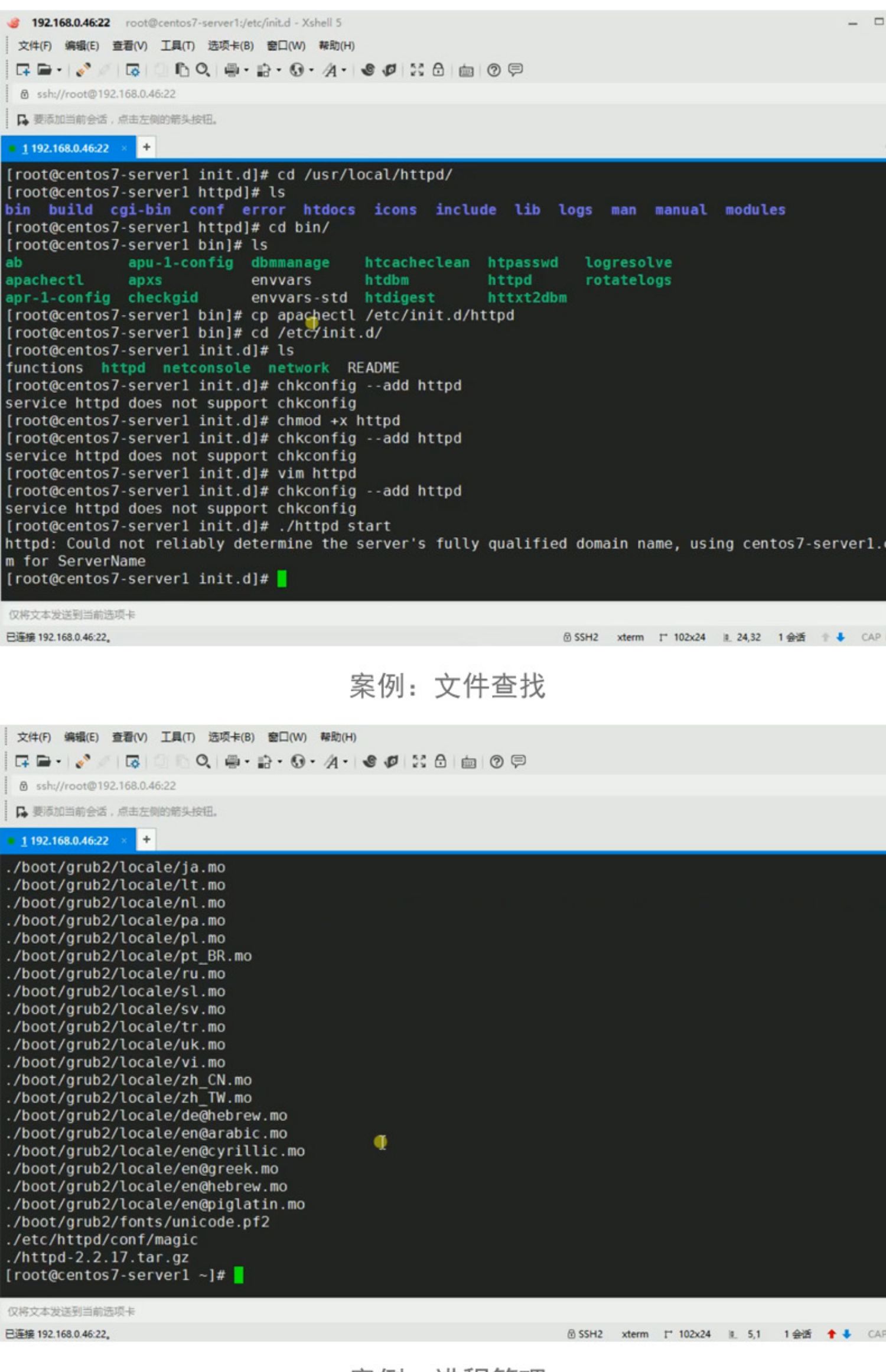The image size is (886, 1372).
Task: Open Help question icon in init.d window
Action: click(x=494, y=70)
